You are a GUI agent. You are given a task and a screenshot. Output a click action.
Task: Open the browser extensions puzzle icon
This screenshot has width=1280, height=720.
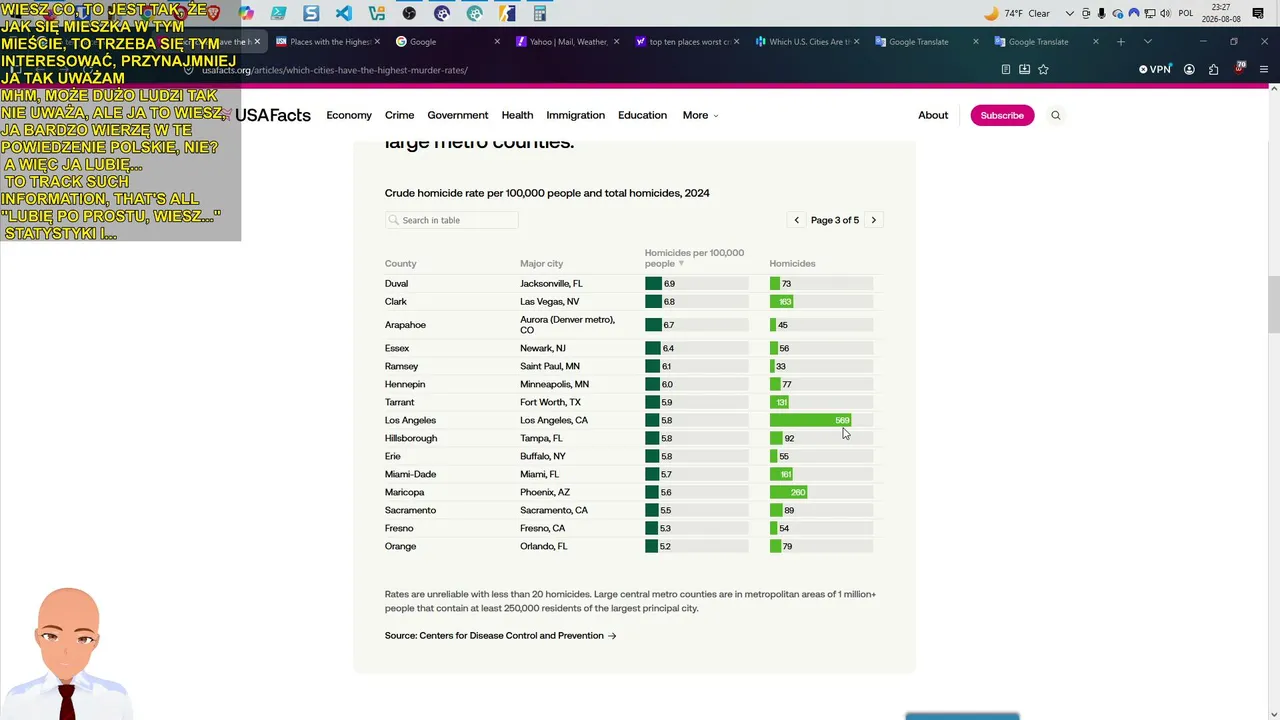coord(1213,69)
